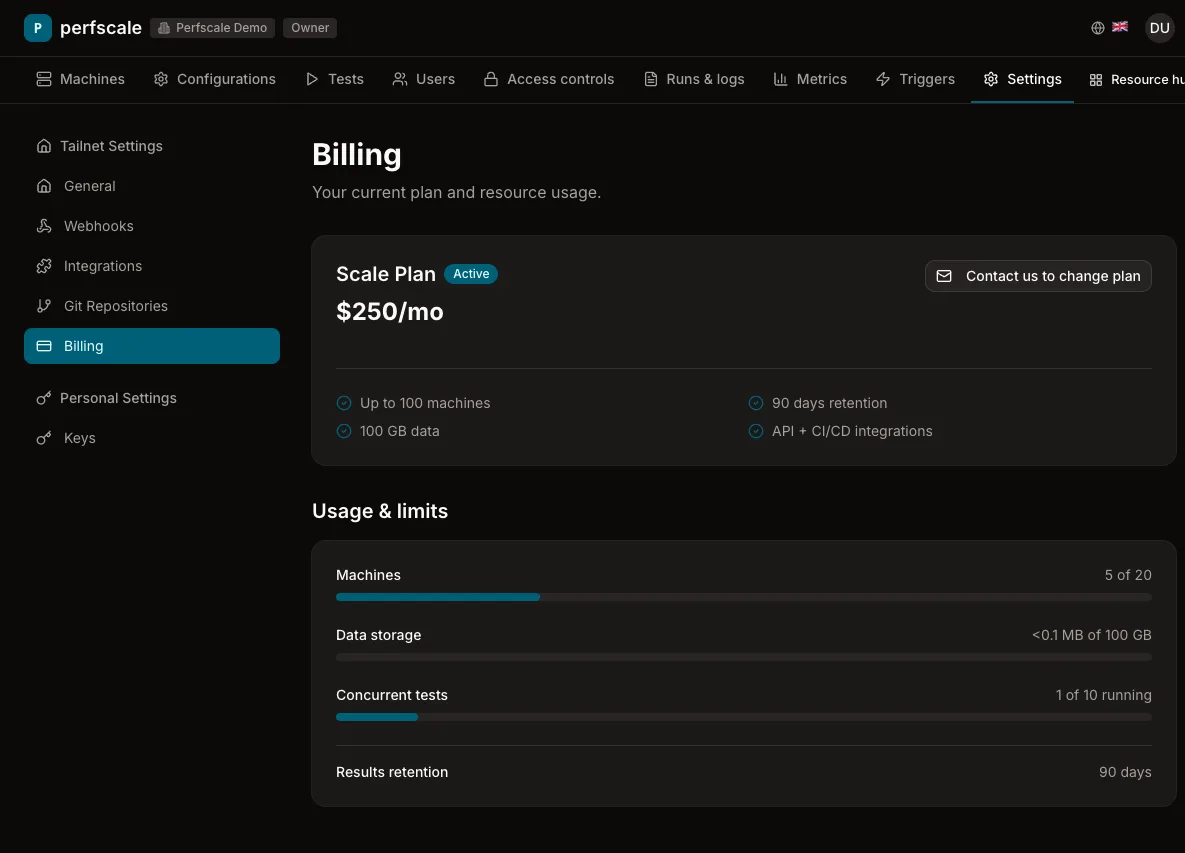Open the DU user avatar menu

pos(1159,28)
